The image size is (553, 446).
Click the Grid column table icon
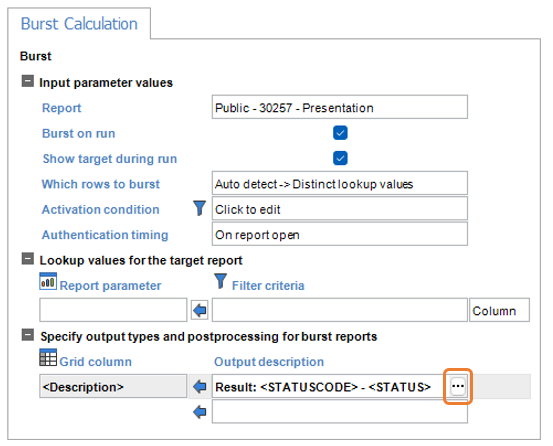(48, 358)
